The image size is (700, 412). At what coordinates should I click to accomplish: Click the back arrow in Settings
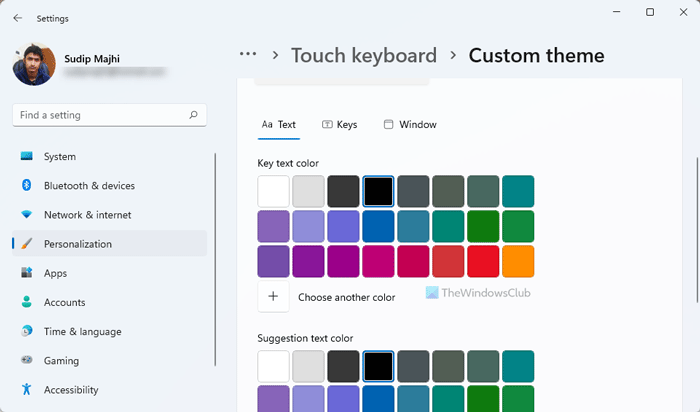[17, 18]
